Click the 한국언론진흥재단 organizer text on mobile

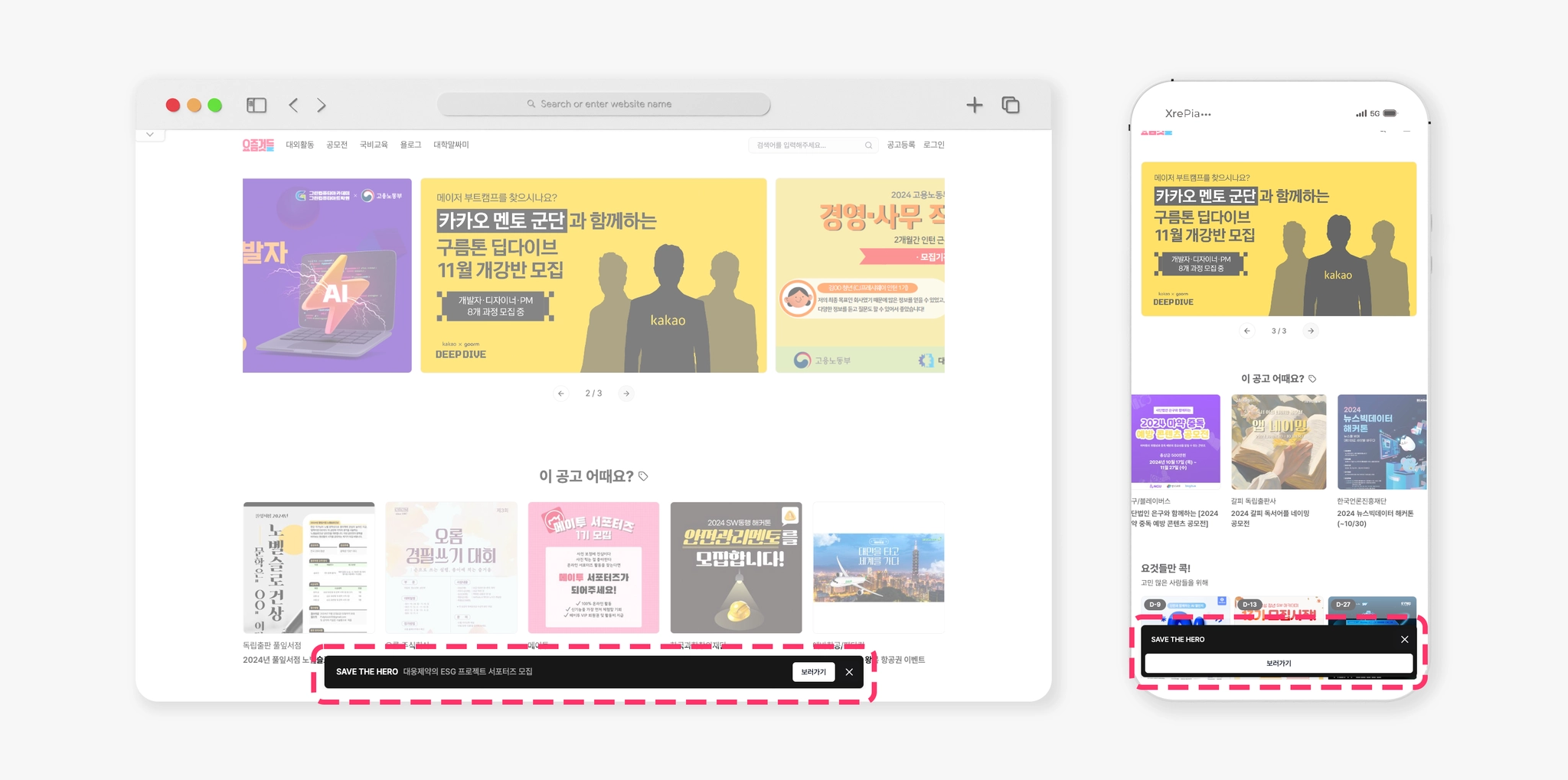pos(1362,501)
